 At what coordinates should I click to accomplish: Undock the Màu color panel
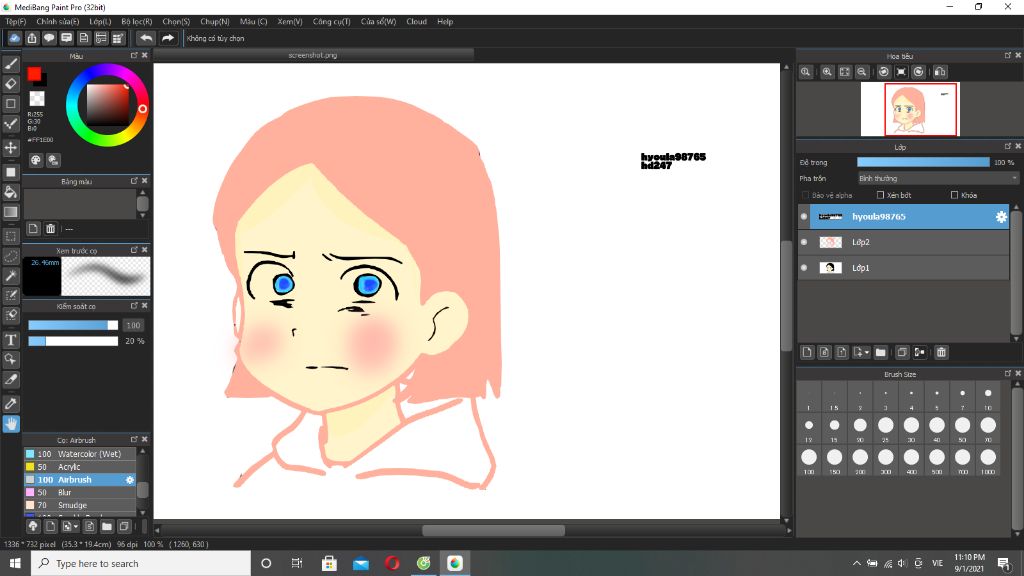click(x=134, y=56)
